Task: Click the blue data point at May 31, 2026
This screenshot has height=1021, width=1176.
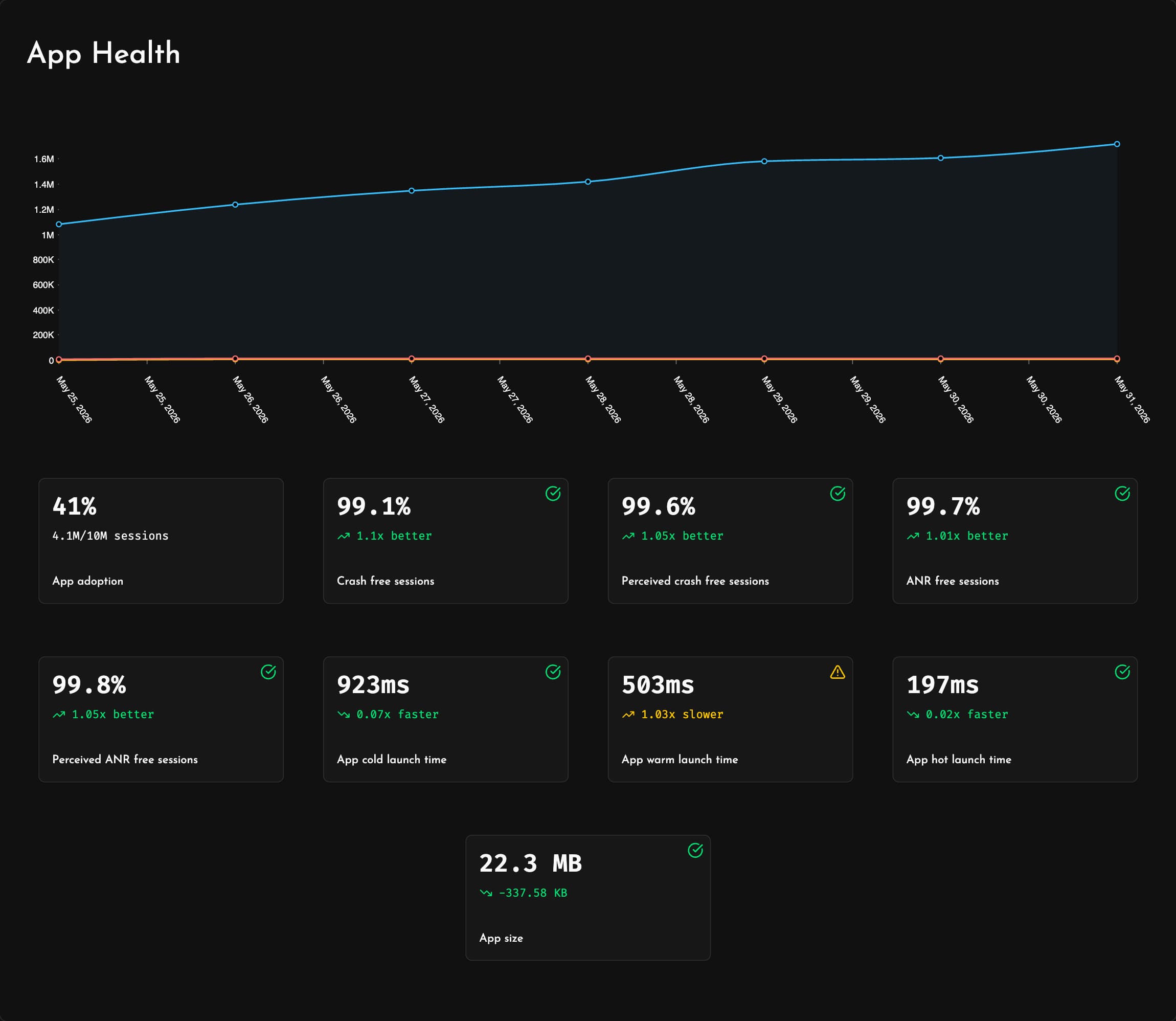Action: (1117, 144)
